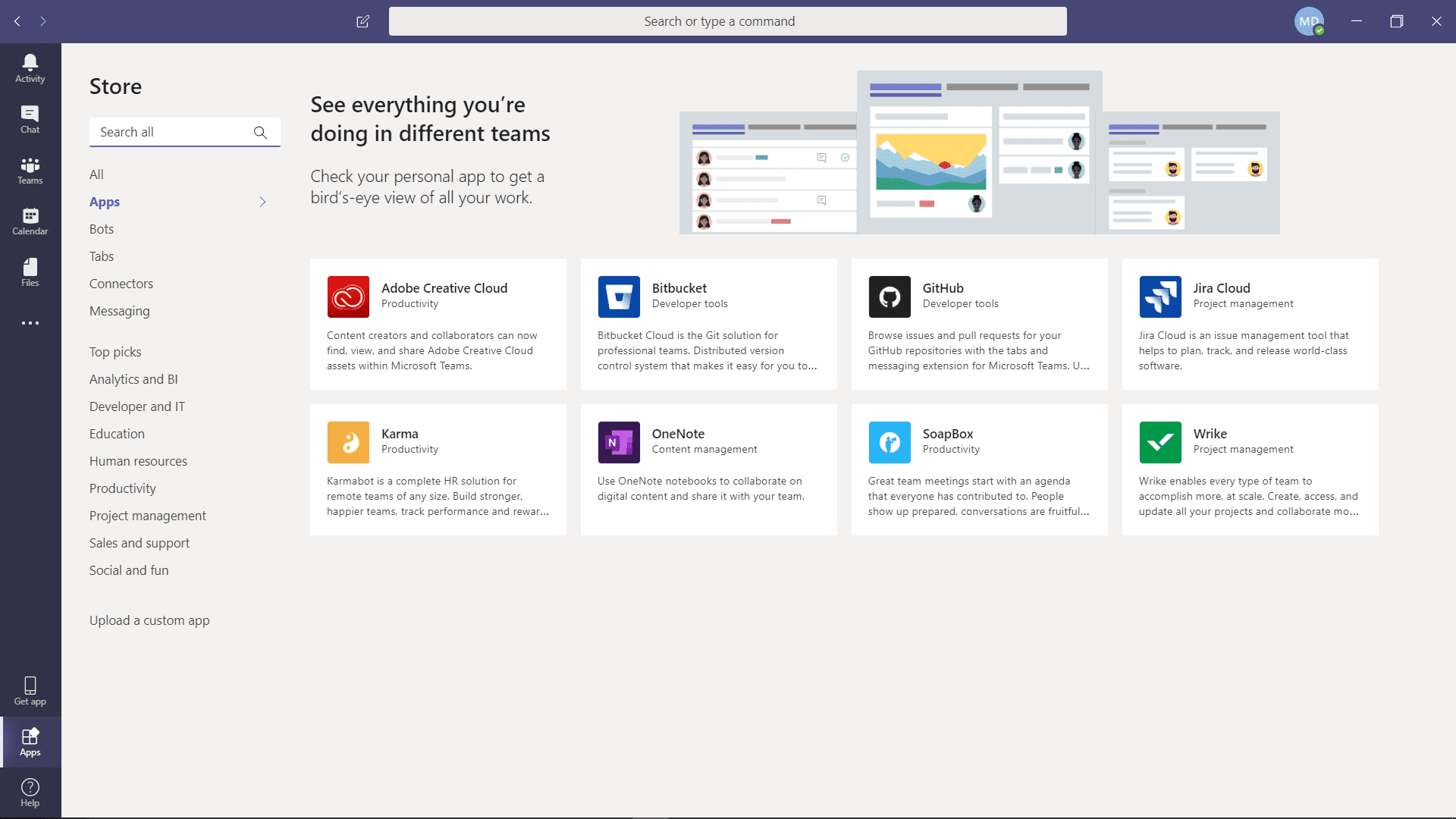Click 'Use OneNote notebooks' description
1456x819 pixels.
701,488
